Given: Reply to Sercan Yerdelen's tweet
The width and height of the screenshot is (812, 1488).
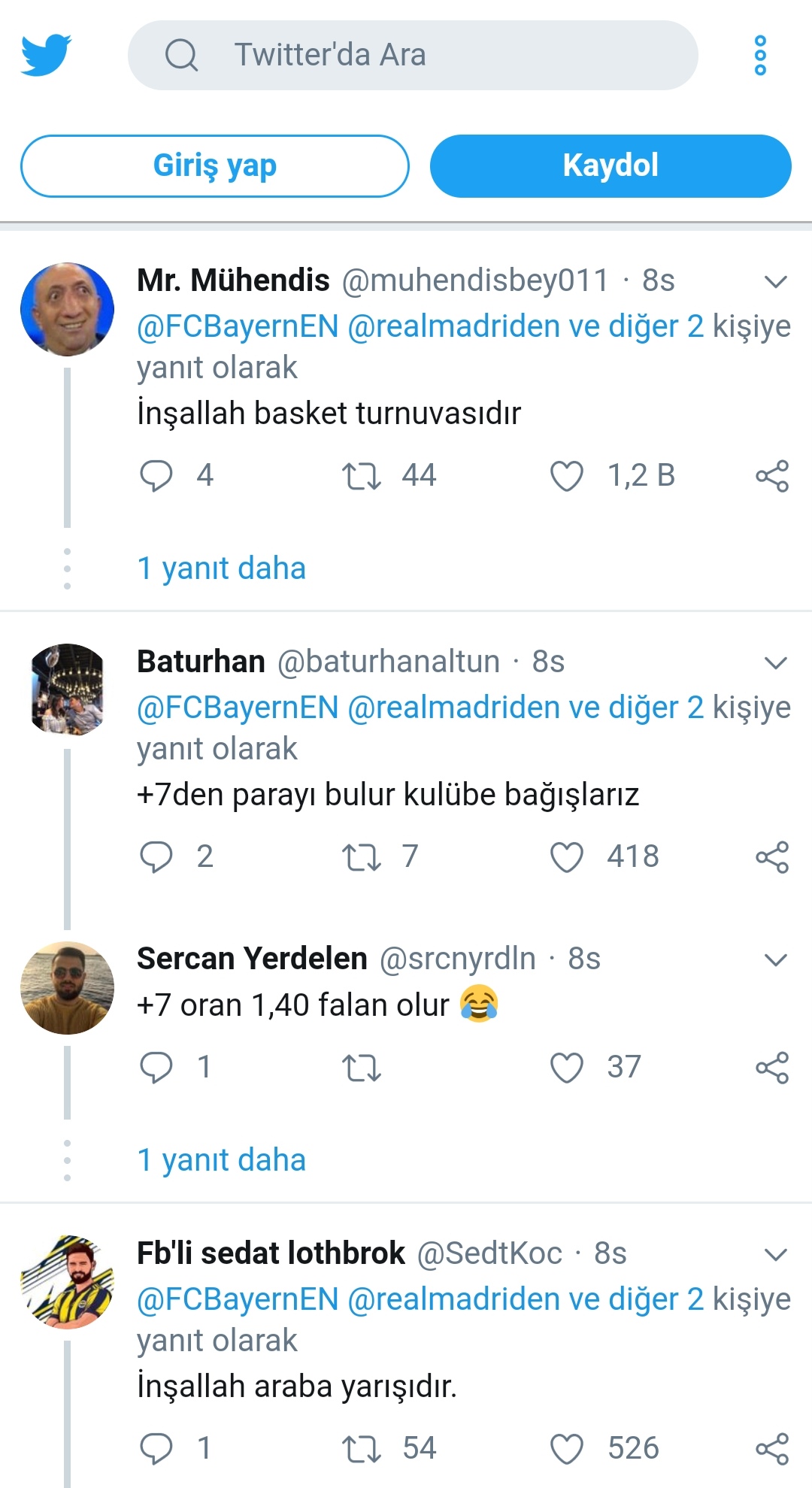Looking at the screenshot, I should tap(156, 1067).
